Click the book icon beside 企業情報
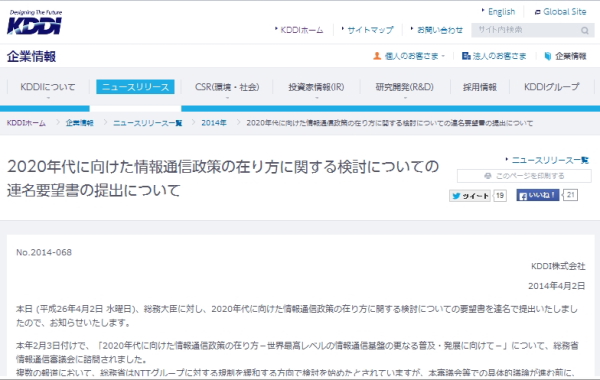 [548, 56]
